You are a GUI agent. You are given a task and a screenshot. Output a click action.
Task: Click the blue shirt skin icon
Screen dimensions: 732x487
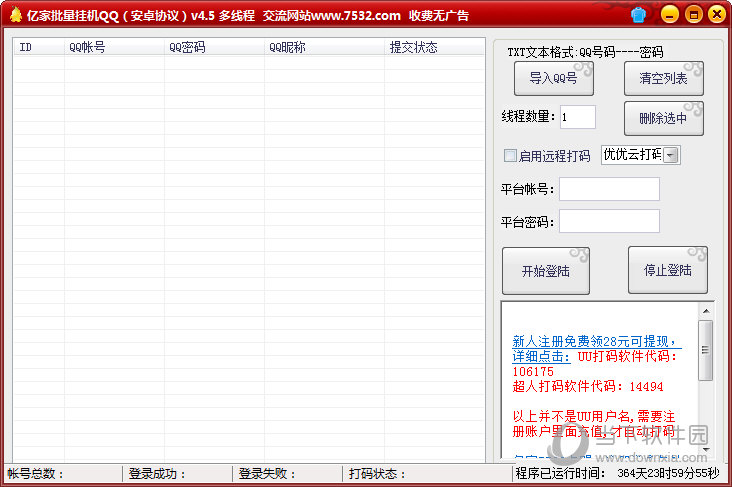tap(638, 15)
